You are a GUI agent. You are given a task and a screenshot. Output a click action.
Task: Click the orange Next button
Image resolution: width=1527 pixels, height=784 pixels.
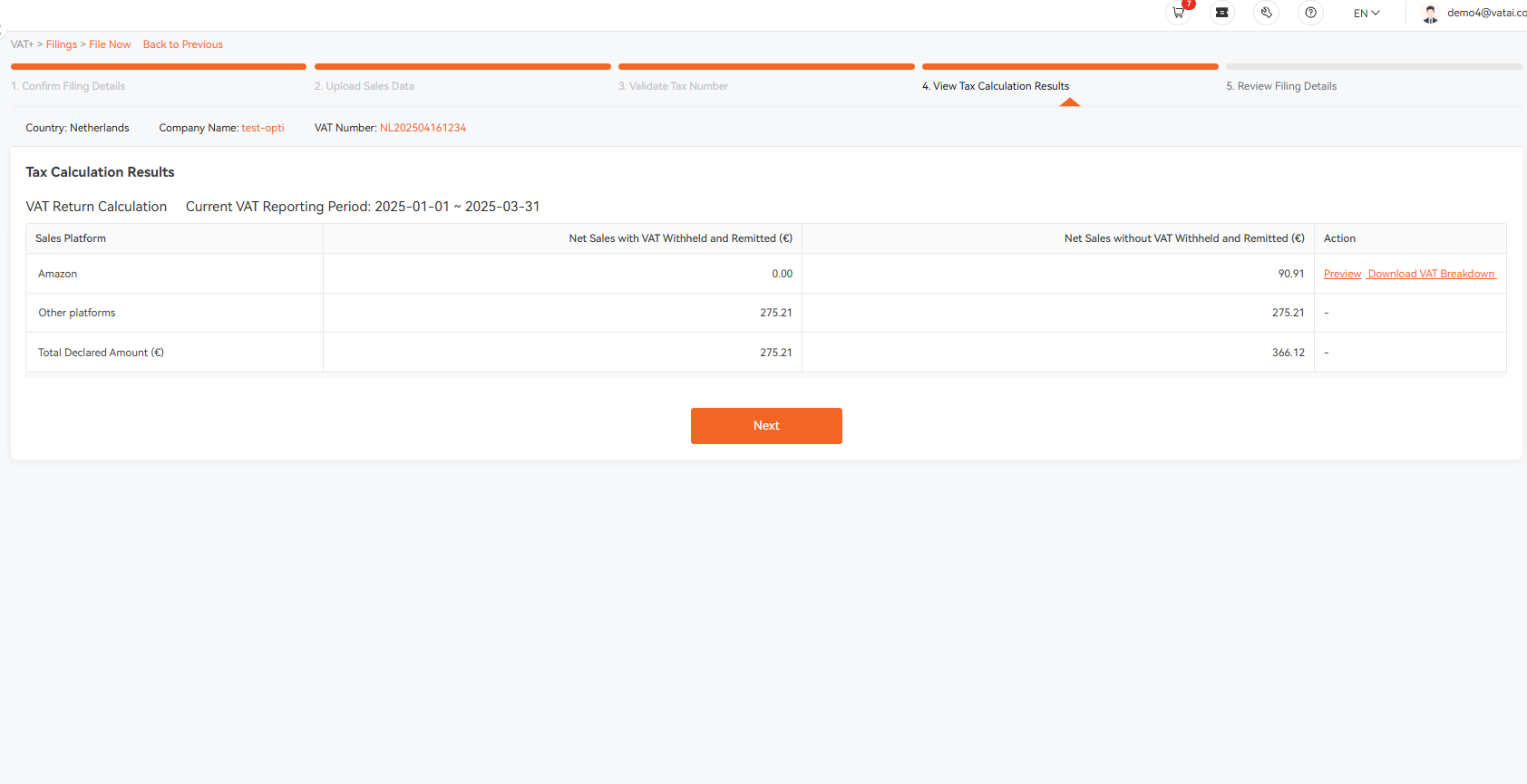(x=766, y=426)
